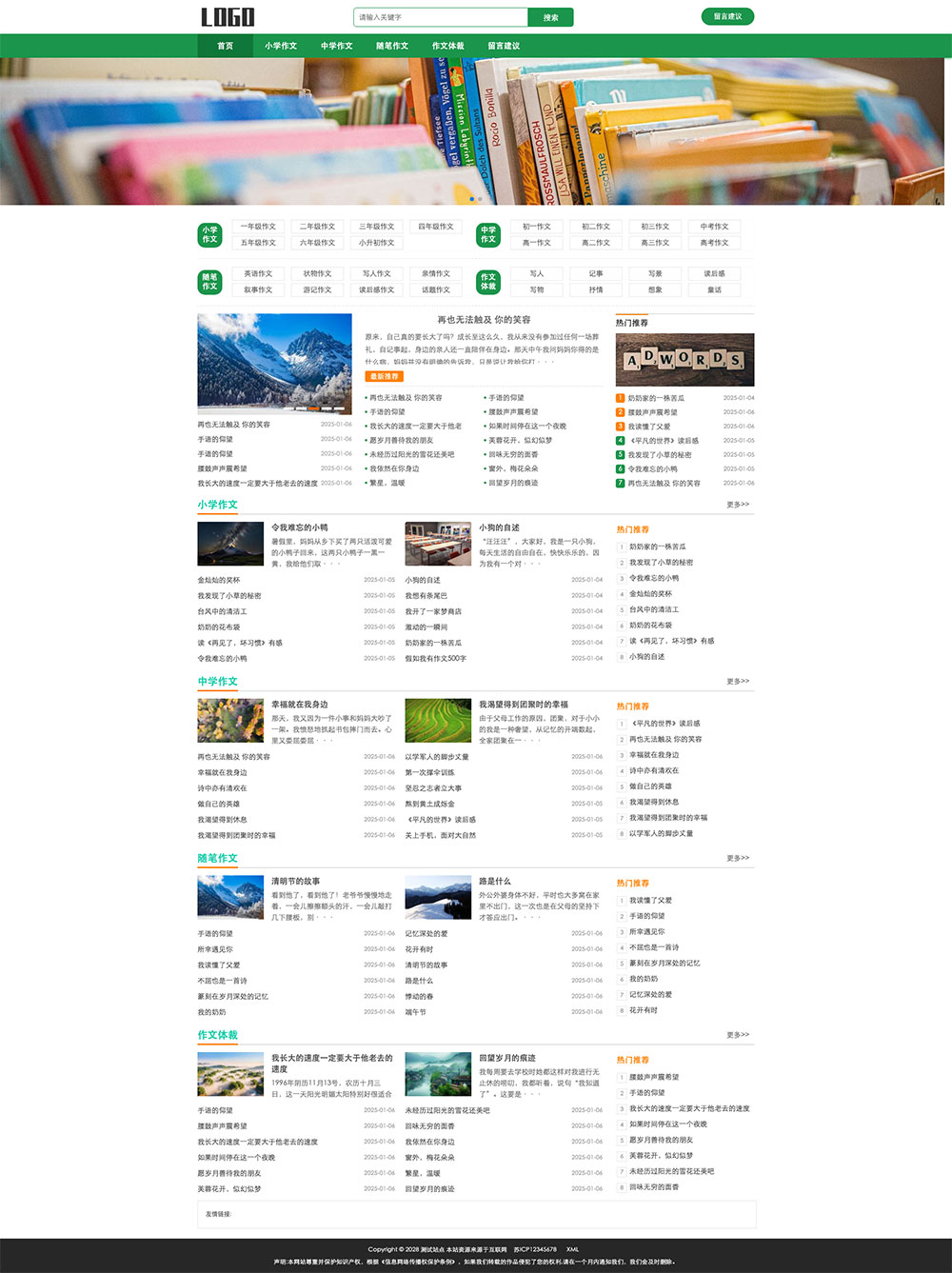This screenshot has height=1273, width=952.
Task: Open the ADWORDS scrabble tiles thumbnail
Action: (684, 360)
